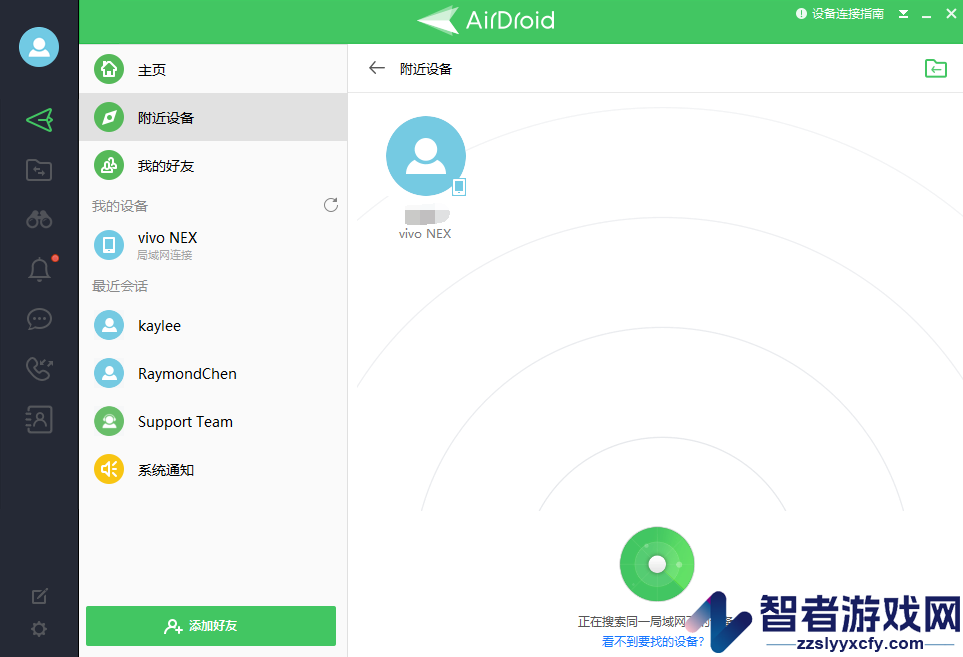Open the binoculars remote view icon
The width and height of the screenshot is (963, 657).
pyautogui.click(x=39, y=219)
